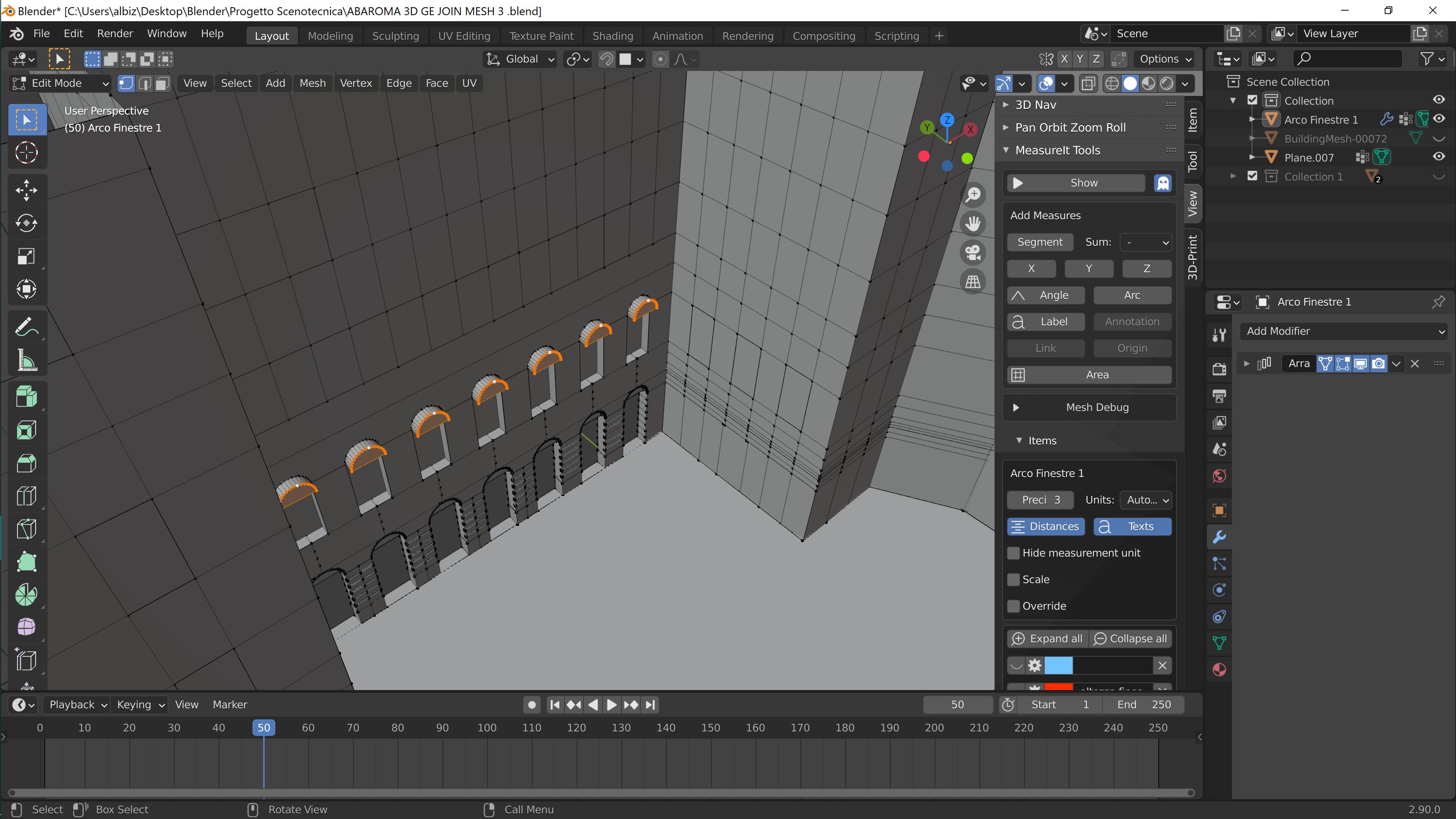Screen dimensions: 1456x819
Task: Click the current frame field showing 50
Action: coord(957,705)
